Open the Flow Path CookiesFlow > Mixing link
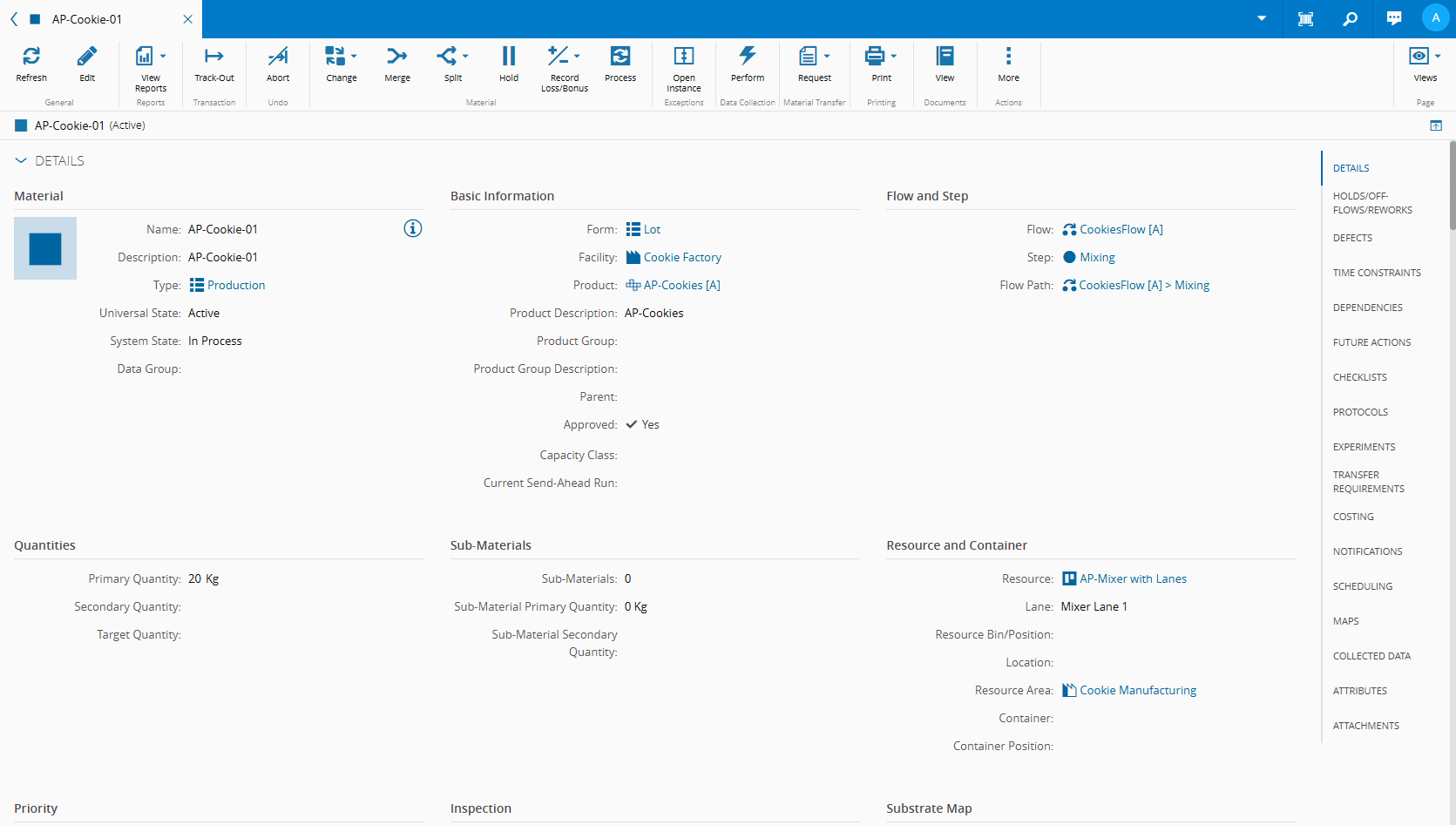The width and height of the screenshot is (1456, 825). (1144, 285)
